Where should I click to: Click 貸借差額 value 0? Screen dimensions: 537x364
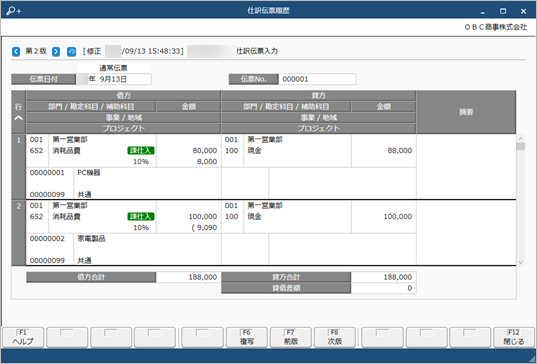410,288
